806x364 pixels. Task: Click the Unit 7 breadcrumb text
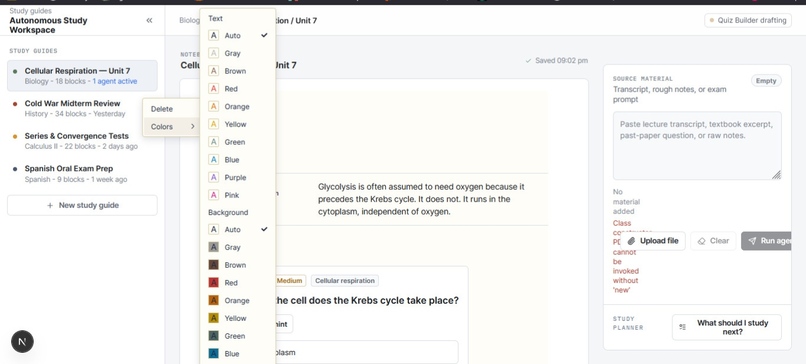[306, 21]
